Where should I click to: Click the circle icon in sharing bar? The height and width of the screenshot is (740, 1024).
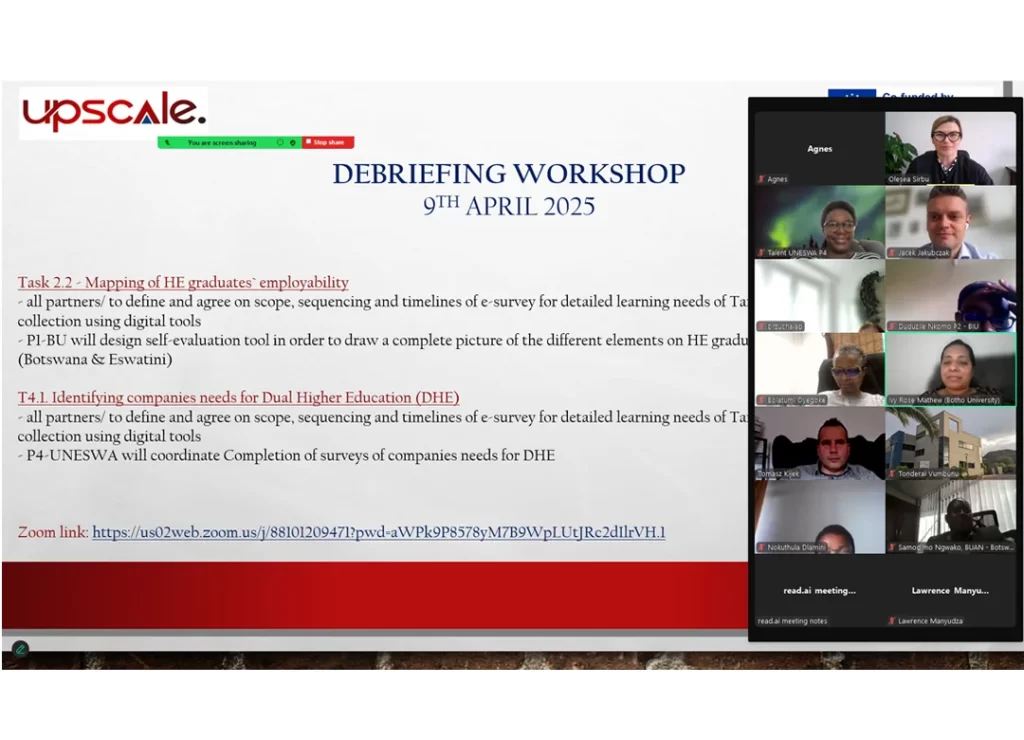280,143
